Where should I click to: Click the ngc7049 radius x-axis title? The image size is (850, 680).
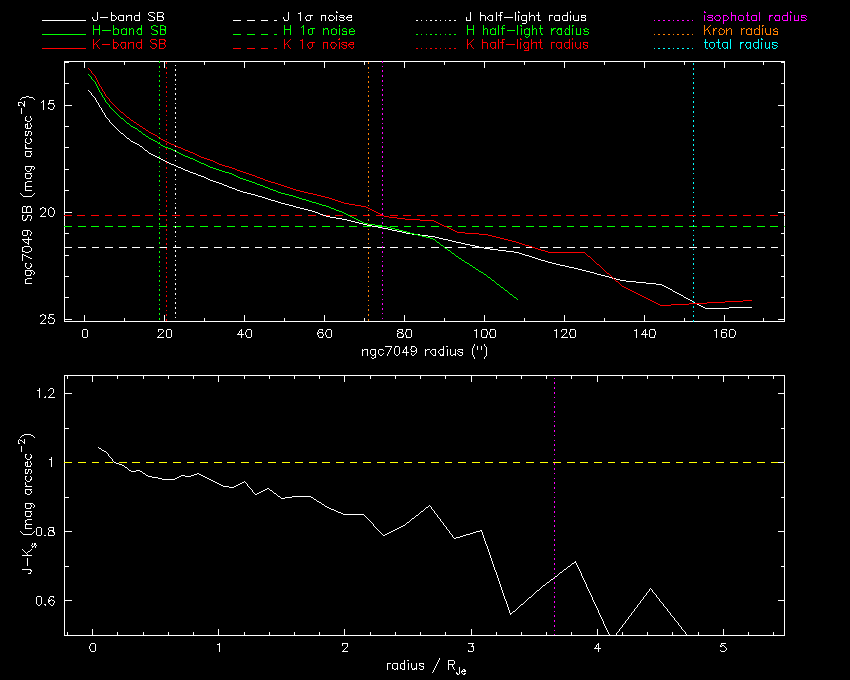click(x=424, y=352)
